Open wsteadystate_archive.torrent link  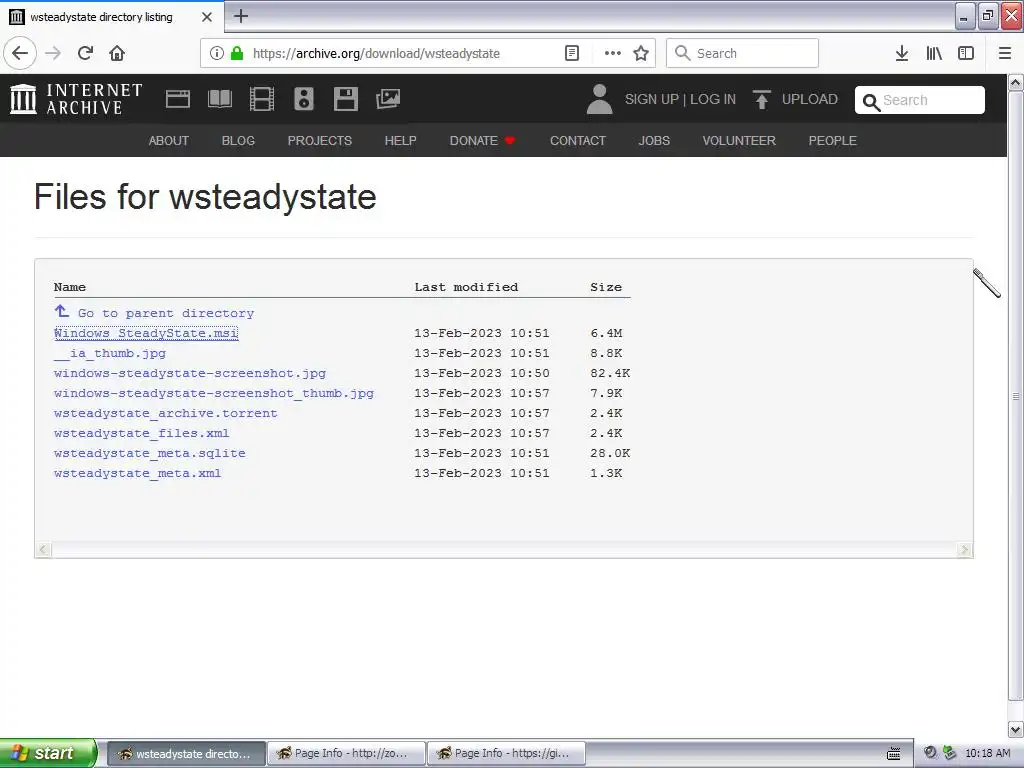coord(165,413)
